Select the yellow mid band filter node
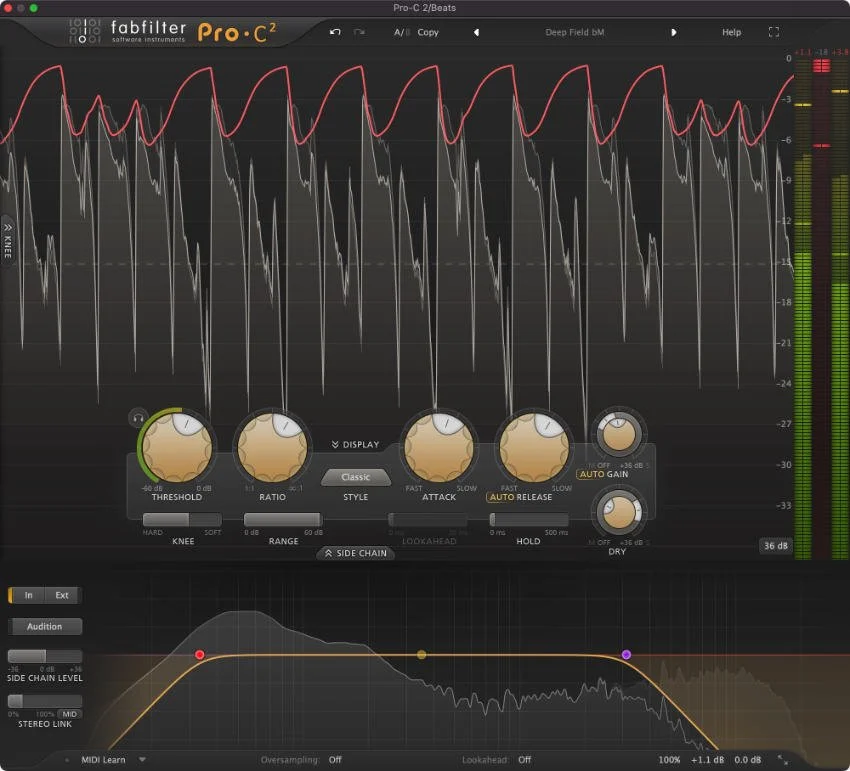 coord(421,655)
